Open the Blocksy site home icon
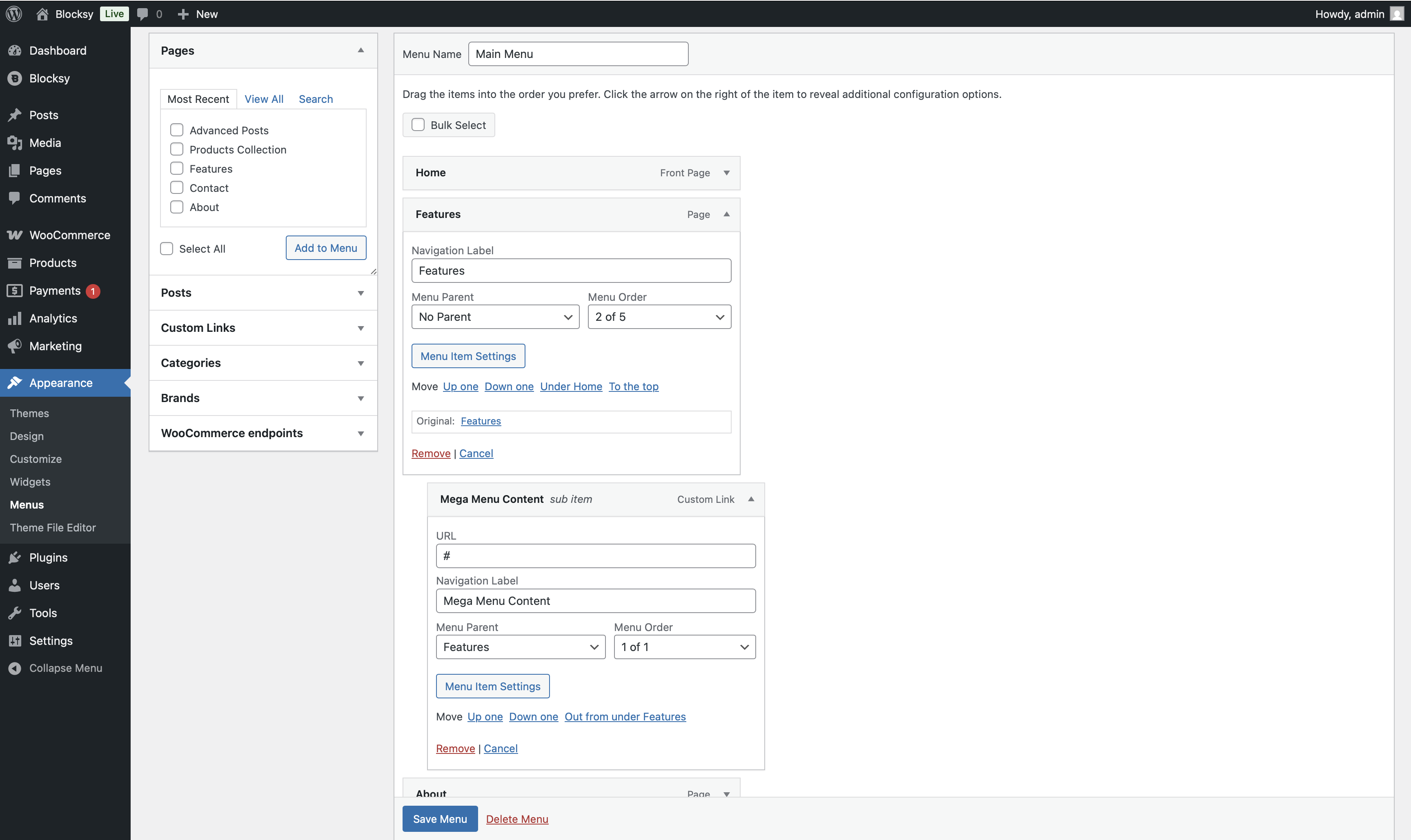Screen dimensions: 1411x840 42,14
